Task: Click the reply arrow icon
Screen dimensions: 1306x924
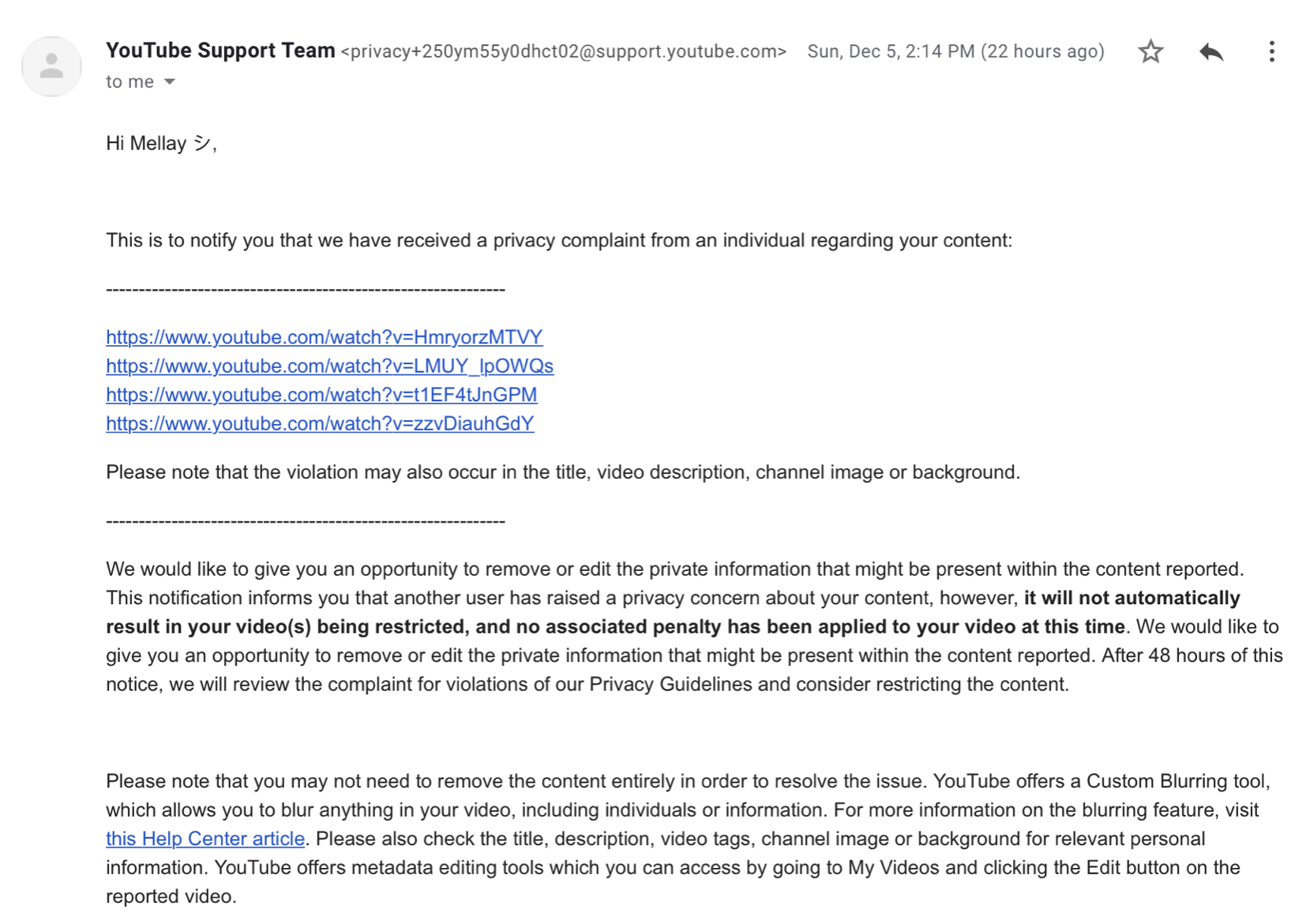Action: [1210, 52]
